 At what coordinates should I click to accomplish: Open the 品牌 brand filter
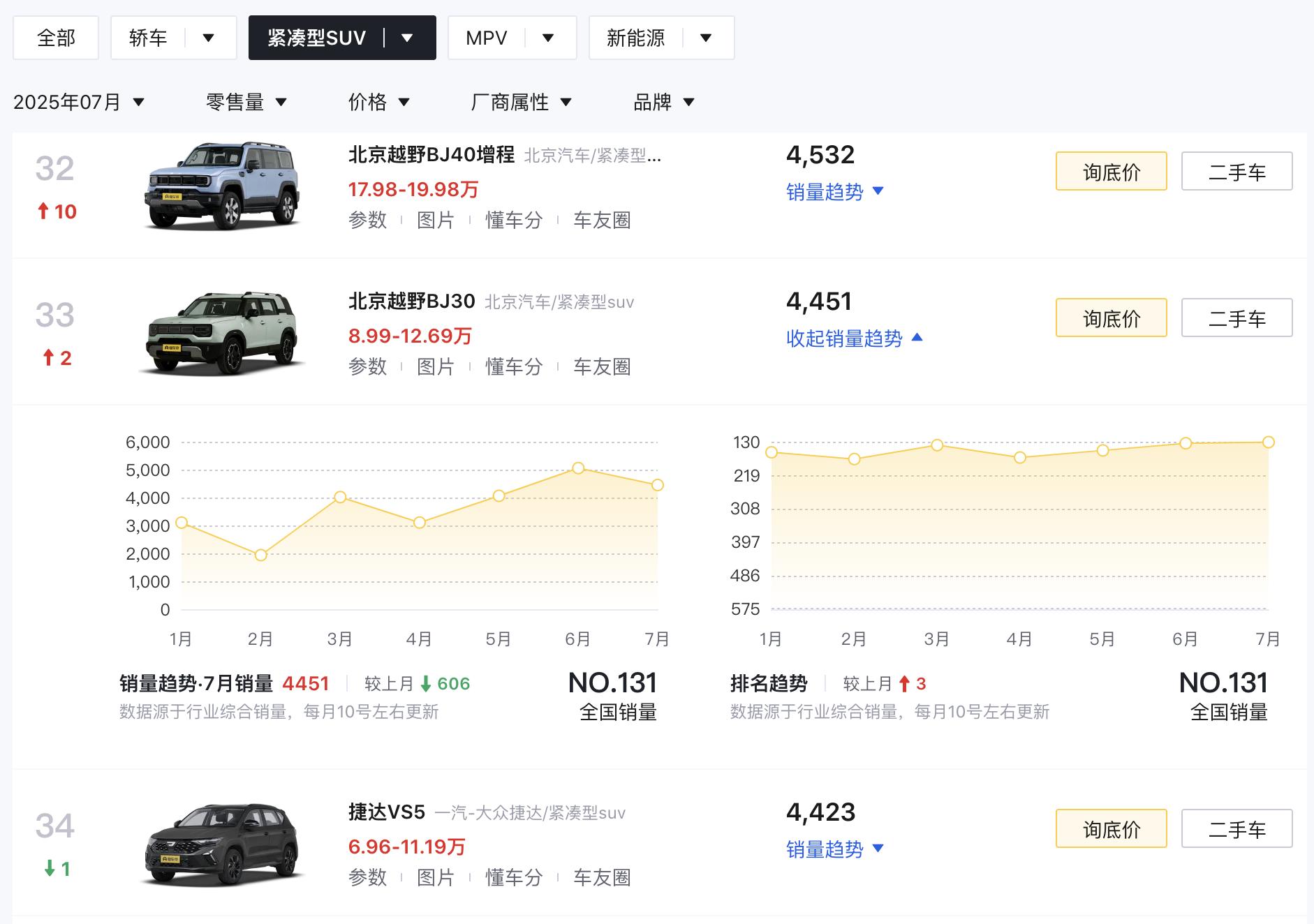(663, 103)
